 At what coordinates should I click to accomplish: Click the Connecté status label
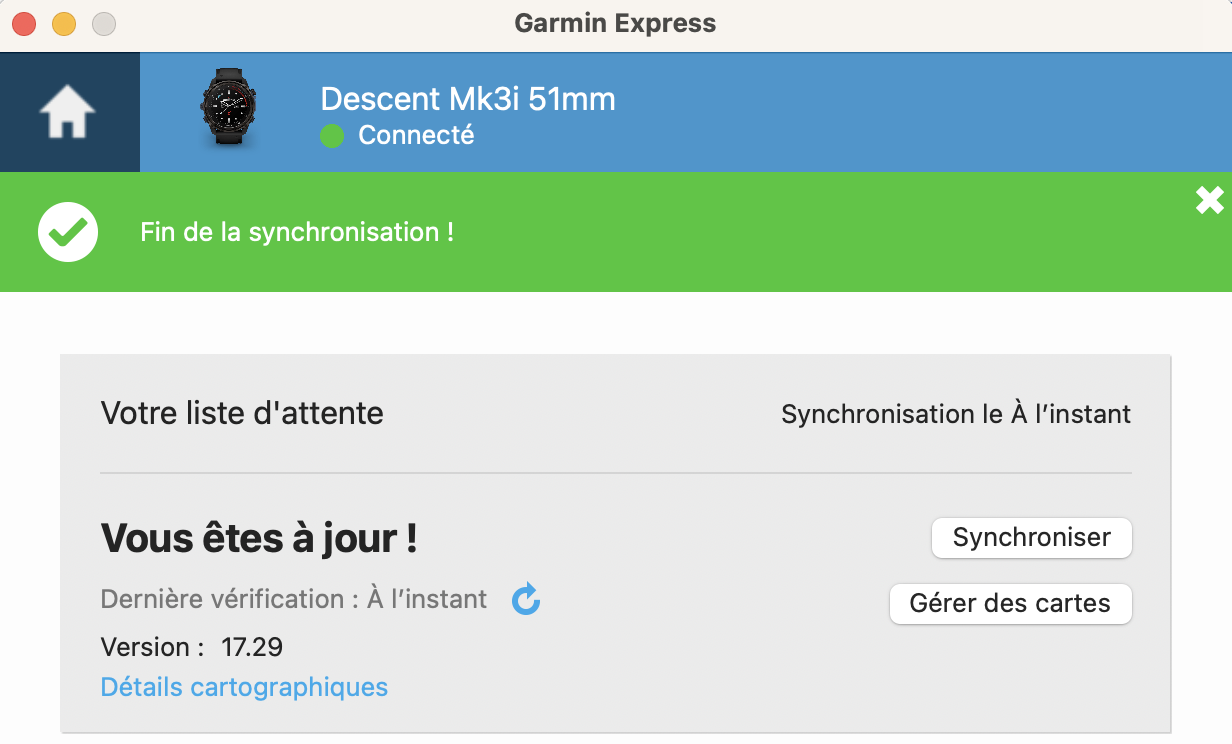click(x=416, y=135)
